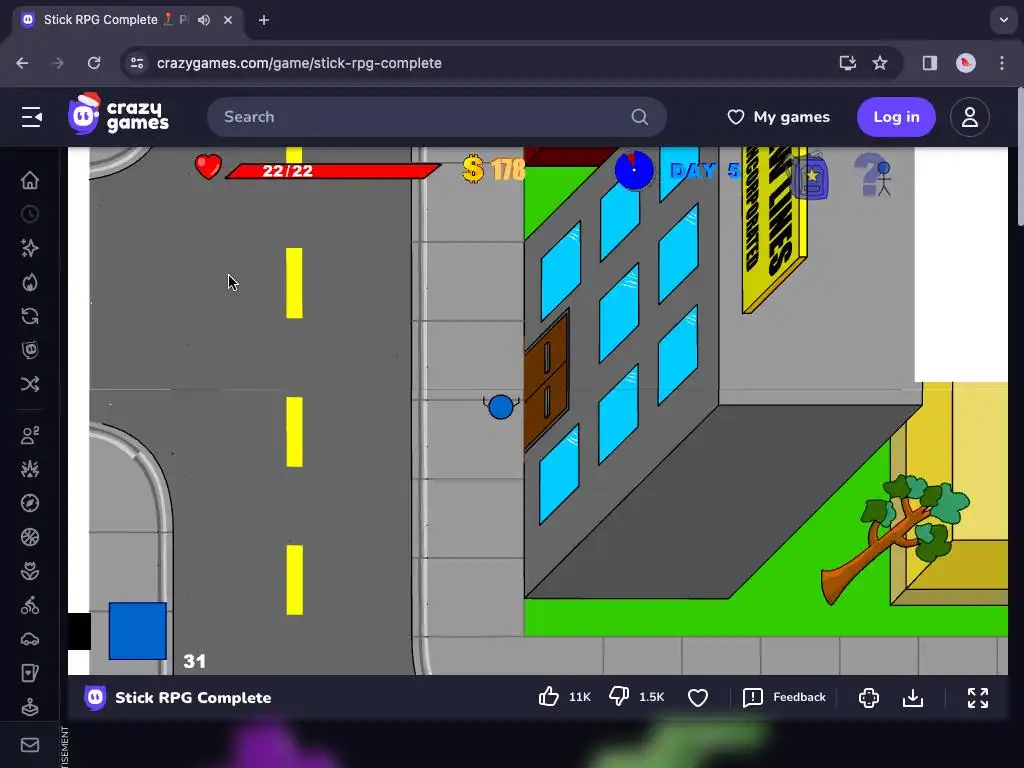Viewport: 1024px width, 768px height.
Task: Open the in-game help question mark
Action: (x=872, y=175)
